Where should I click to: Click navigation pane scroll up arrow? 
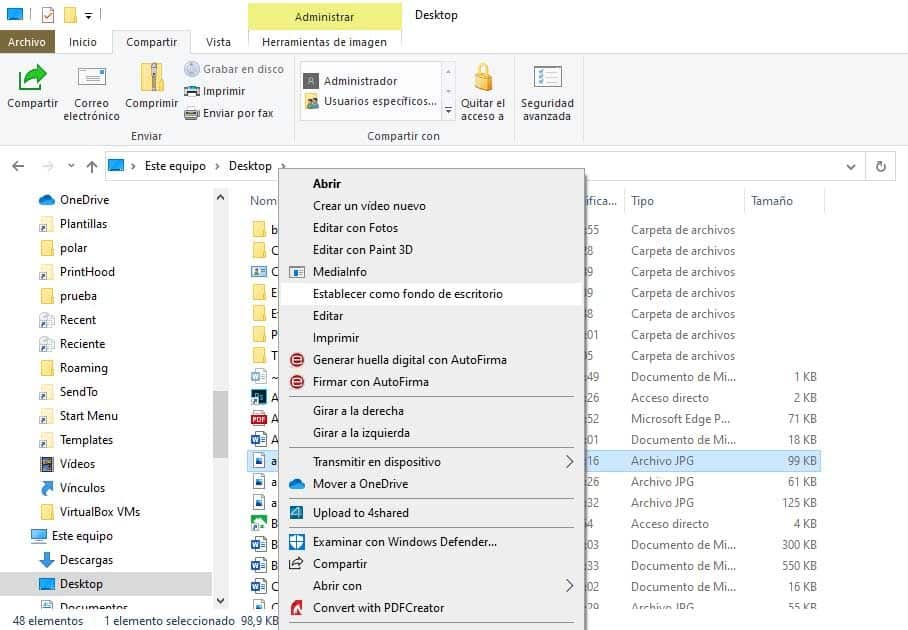(220, 197)
